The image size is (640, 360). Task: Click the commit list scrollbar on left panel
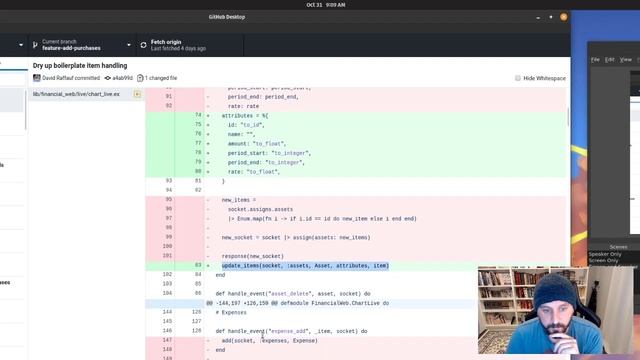26,109
